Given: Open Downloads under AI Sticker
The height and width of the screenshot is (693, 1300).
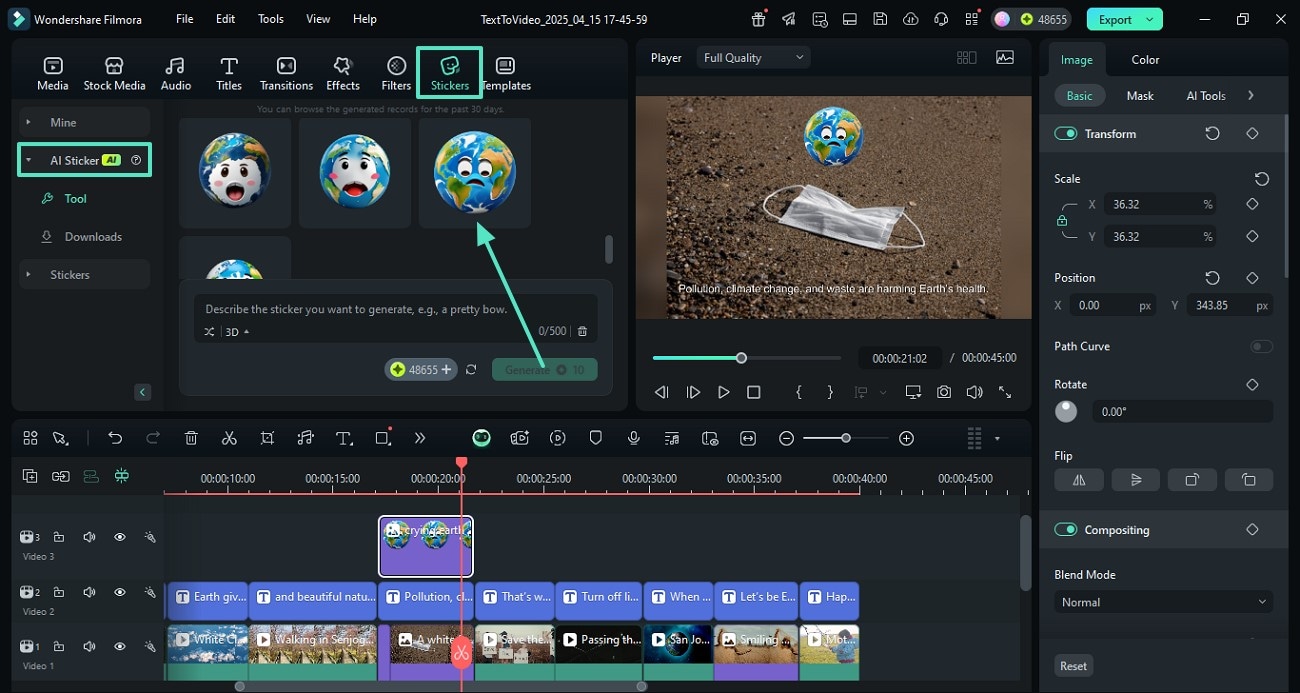Looking at the screenshot, I should [x=93, y=237].
